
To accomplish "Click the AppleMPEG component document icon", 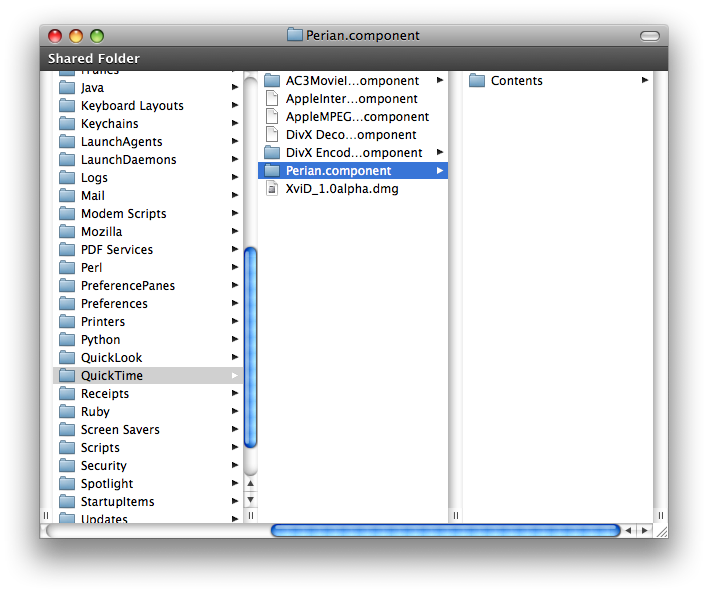I will click(x=272, y=117).
